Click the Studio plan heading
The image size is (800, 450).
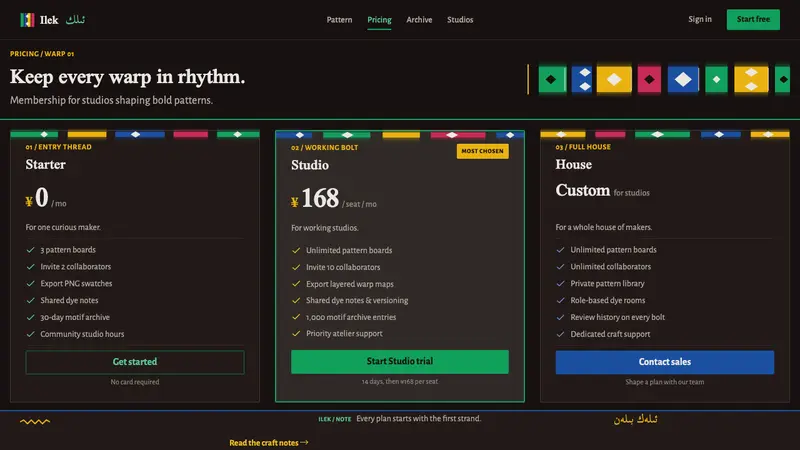pos(310,165)
